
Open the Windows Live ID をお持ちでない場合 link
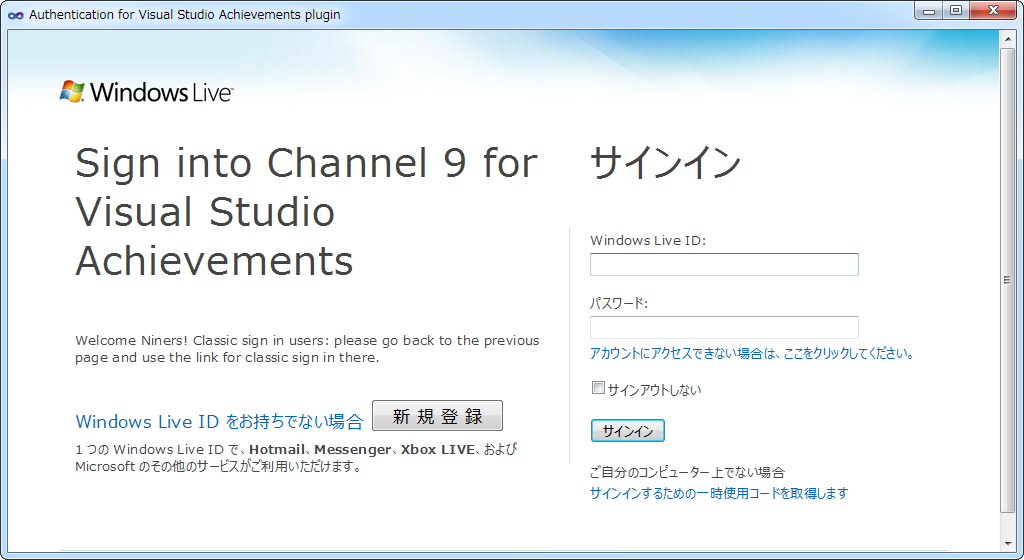219,422
